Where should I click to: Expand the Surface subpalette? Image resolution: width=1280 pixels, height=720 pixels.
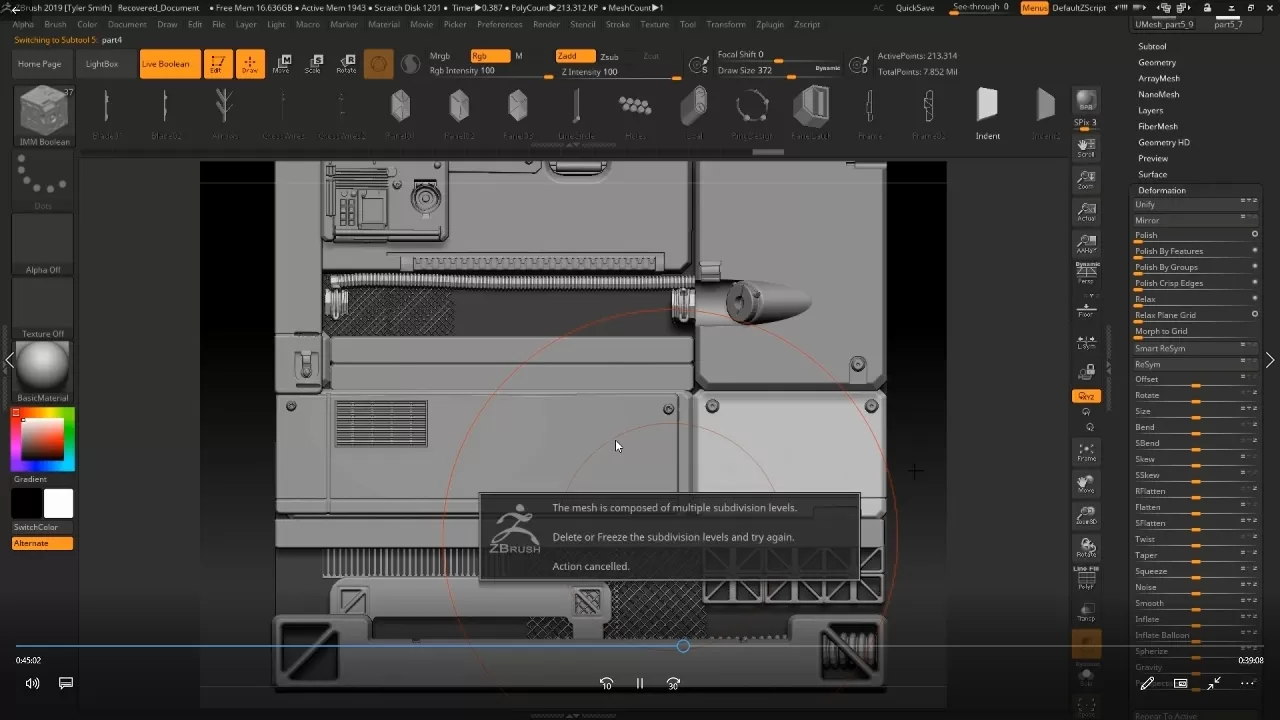coord(1152,174)
